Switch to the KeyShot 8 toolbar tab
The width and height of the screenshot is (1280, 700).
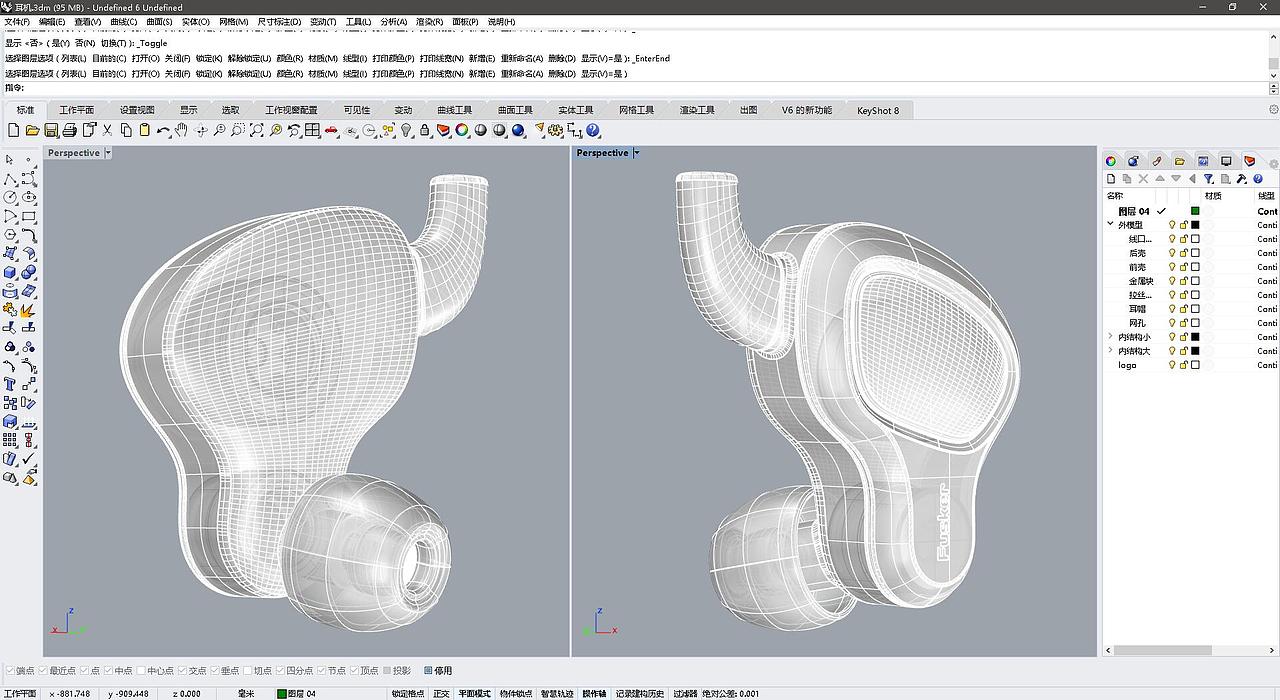[878, 110]
